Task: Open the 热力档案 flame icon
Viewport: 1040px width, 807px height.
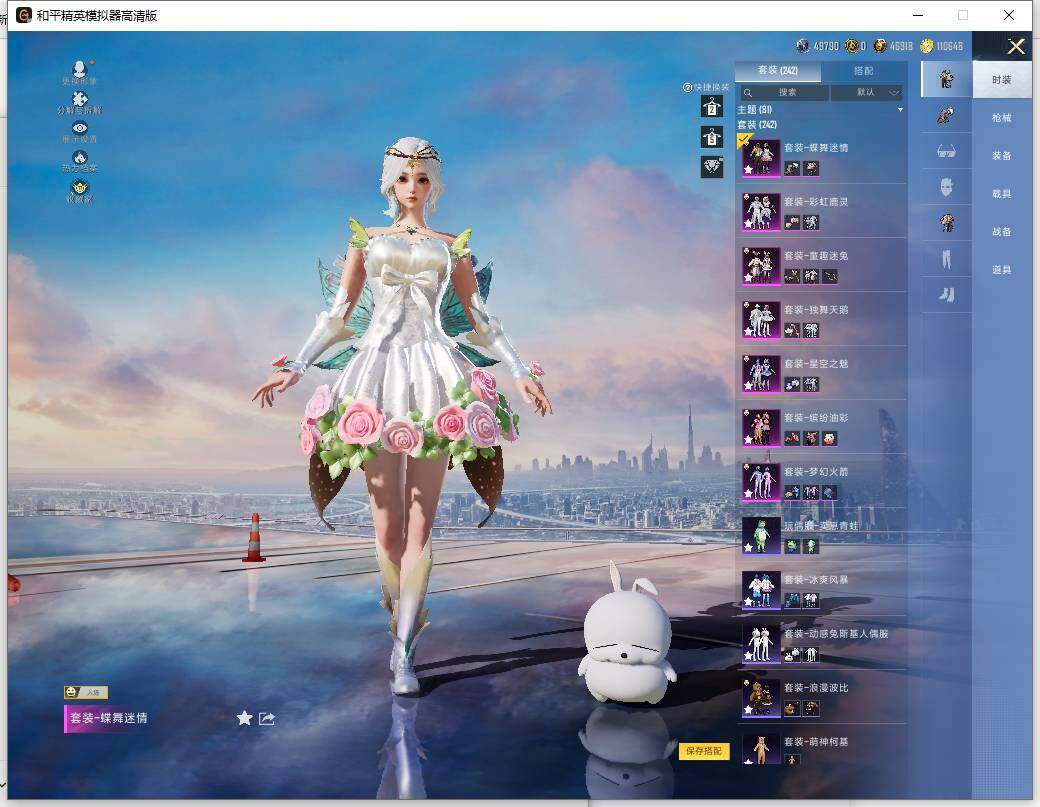Action: 80,158
